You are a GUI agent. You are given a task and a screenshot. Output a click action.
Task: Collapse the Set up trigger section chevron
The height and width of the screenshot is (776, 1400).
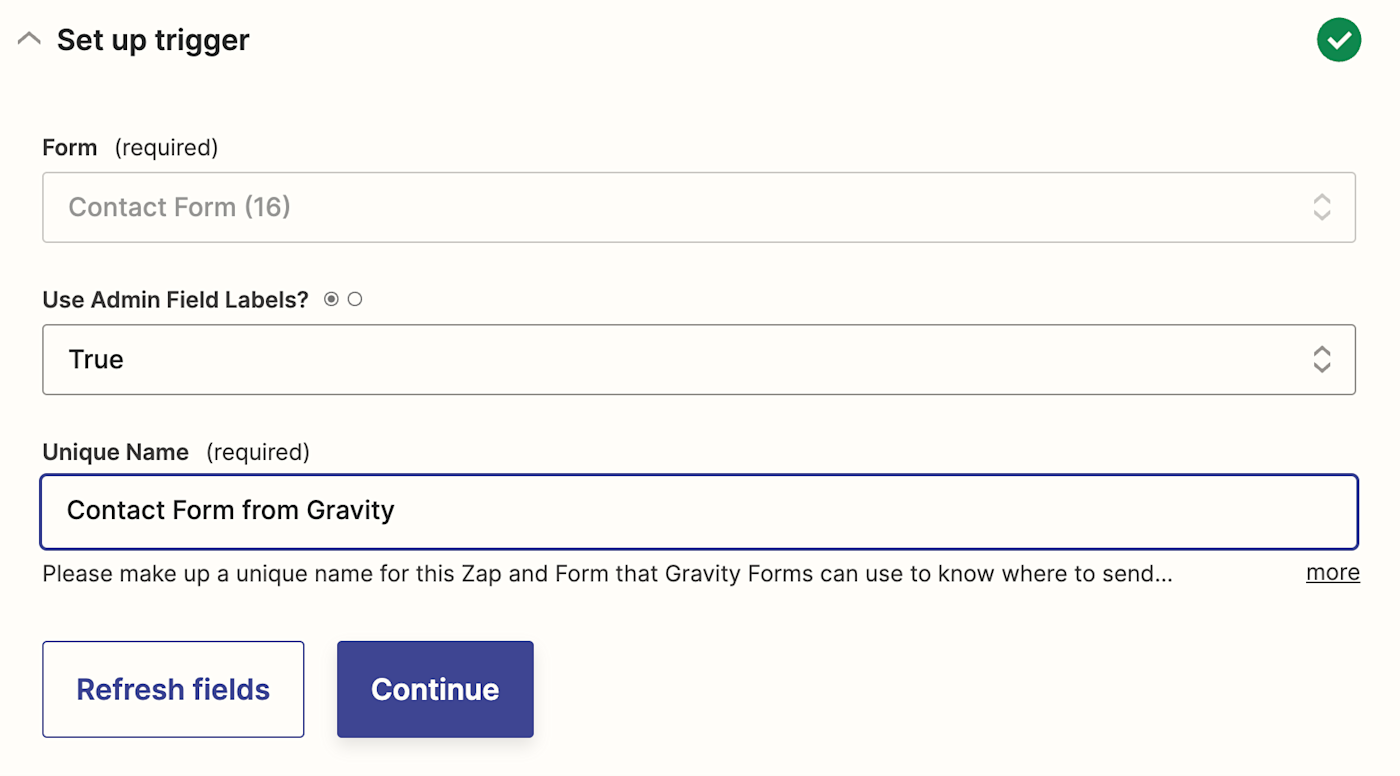pyautogui.click(x=29, y=40)
